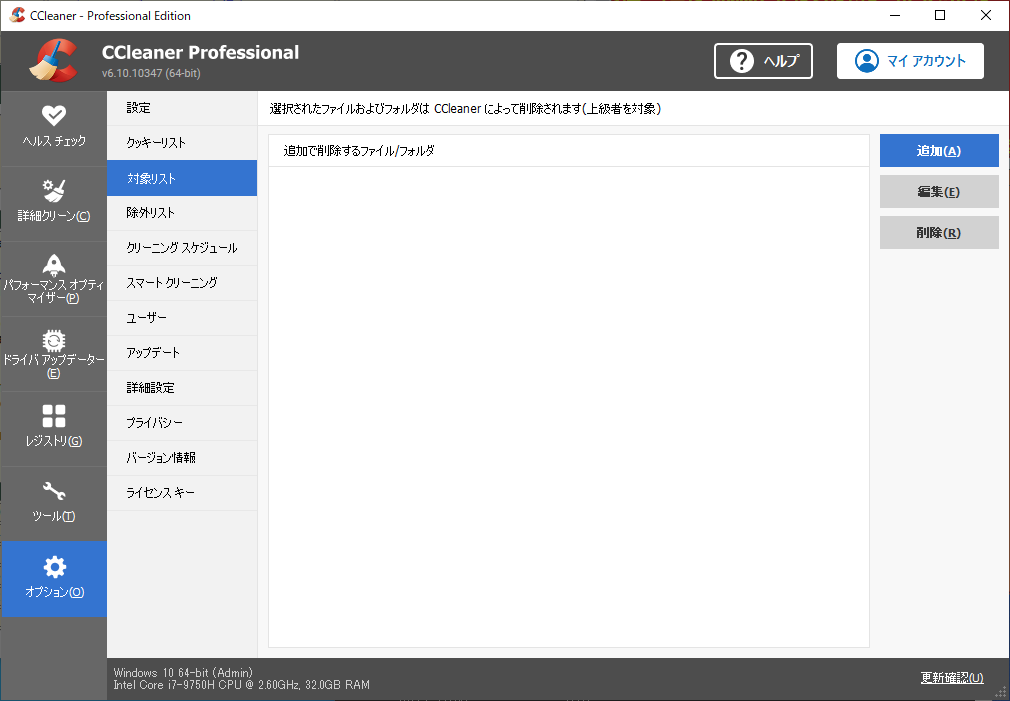Viewport: 1010px width, 701px height.
Task: Click Windows 10 64-bit (Admin) status text
Action: 183,673
